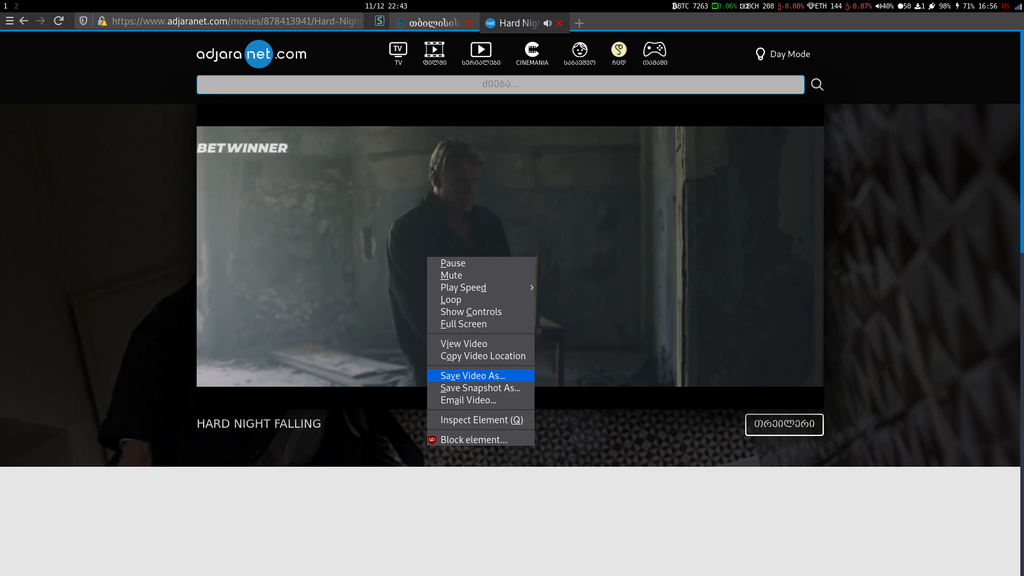This screenshot has height=576, width=1024.
Task: Open the CINEMANIA section
Action: pyautogui.click(x=532, y=54)
